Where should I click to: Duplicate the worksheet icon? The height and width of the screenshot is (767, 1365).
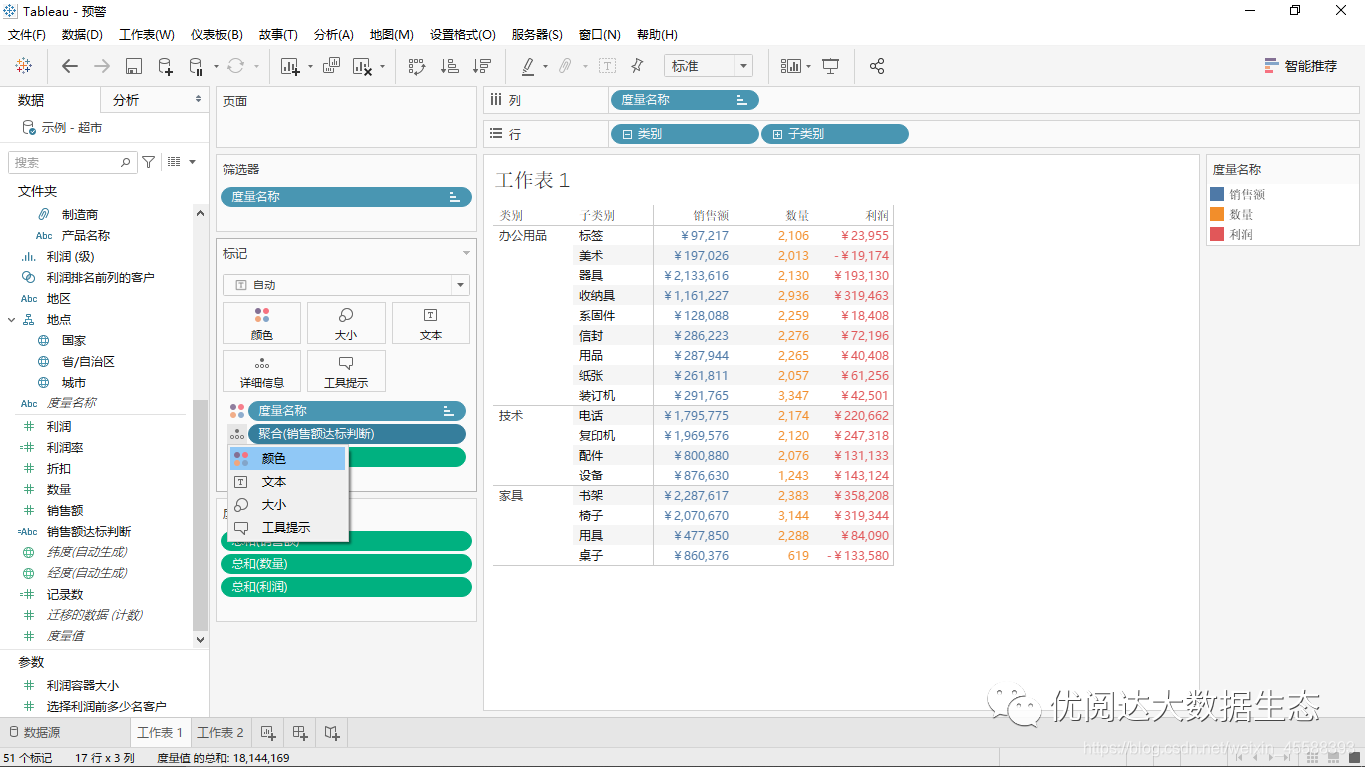pyautogui.click(x=331, y=66)
